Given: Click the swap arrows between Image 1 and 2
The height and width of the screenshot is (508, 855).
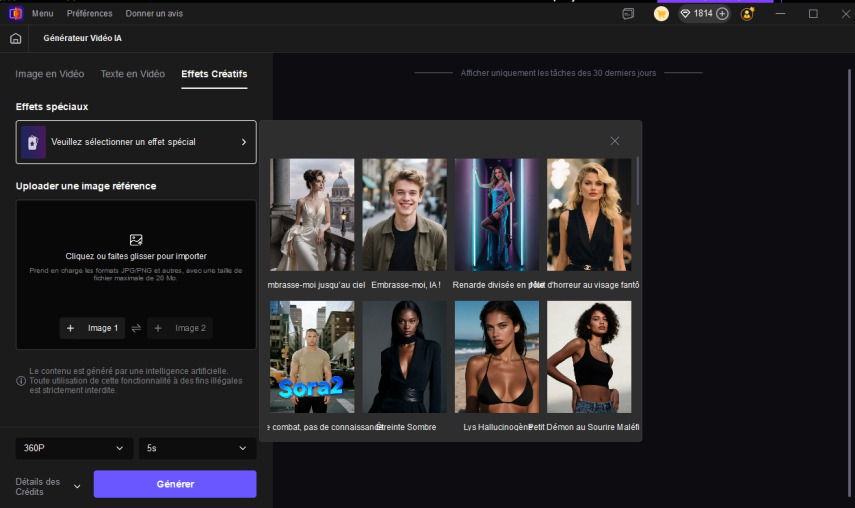Looking at the screenshot, I should 136,328.
